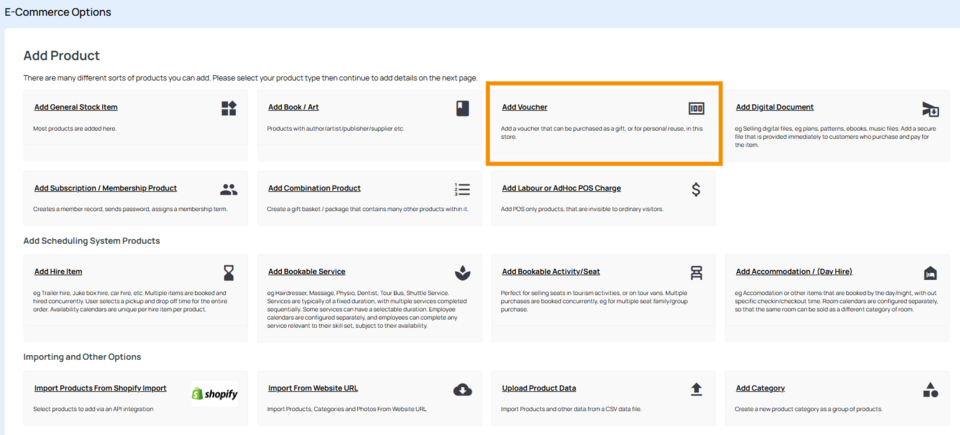Click the Accommodation house icon
The height and width of the screenshot is (435, 960).
coord(930,272)
